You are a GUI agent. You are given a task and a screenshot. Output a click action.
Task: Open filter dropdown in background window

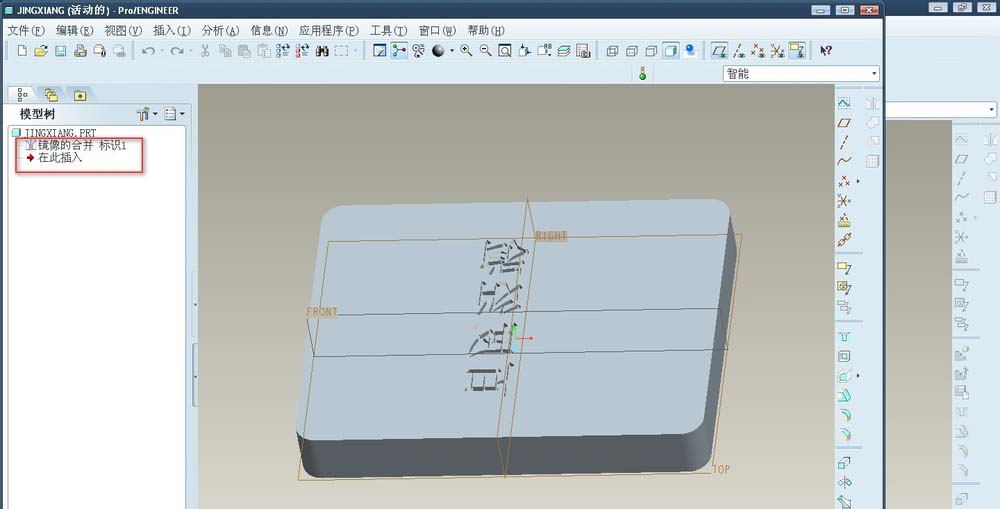coord(992,110)
